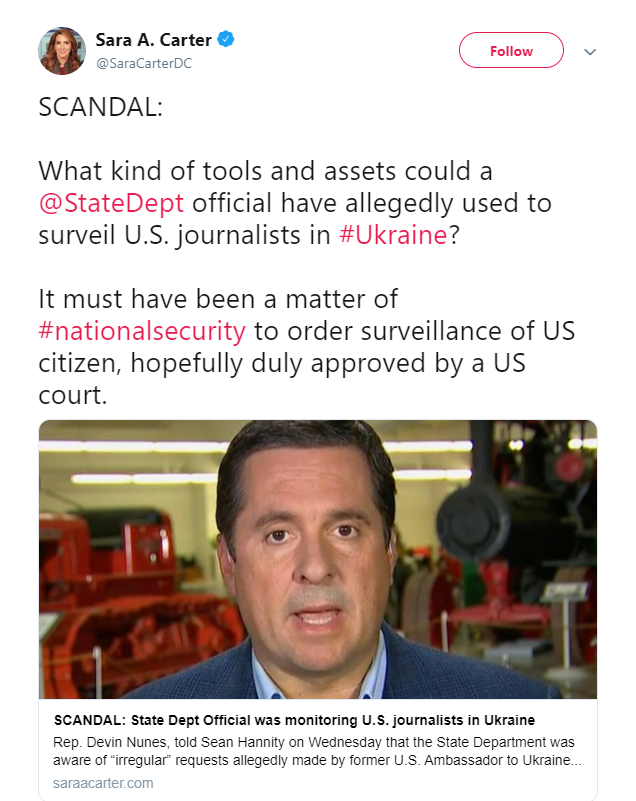
Task: Click the word court. ending the tweet
Action: (x=73, y=395)
